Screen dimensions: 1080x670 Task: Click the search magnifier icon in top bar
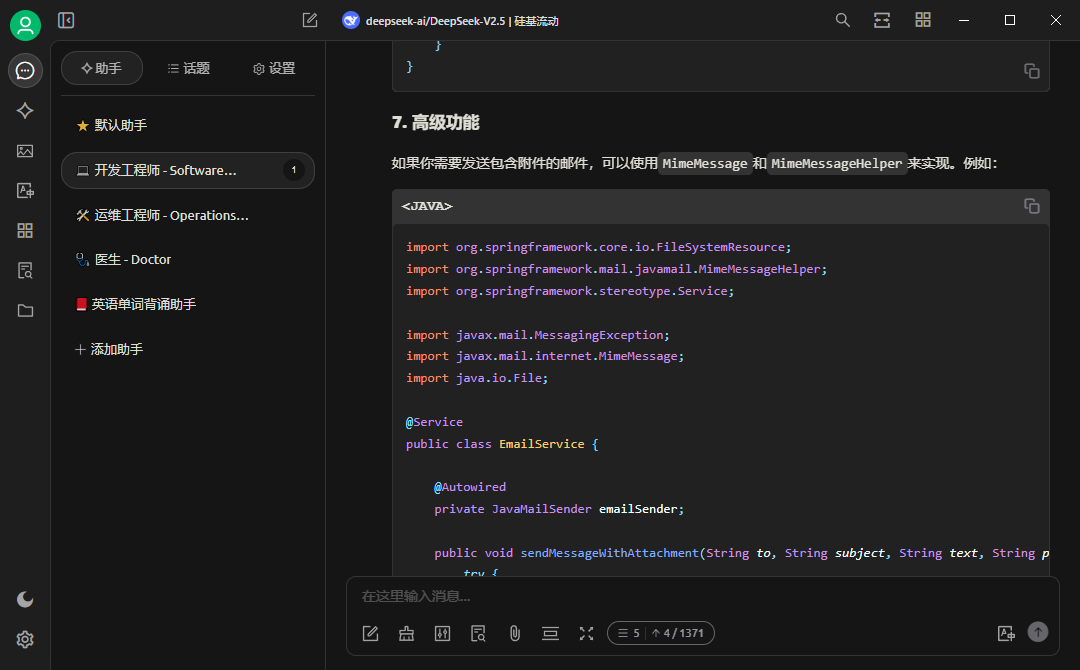pyautogui.click(x=842, y=20)
